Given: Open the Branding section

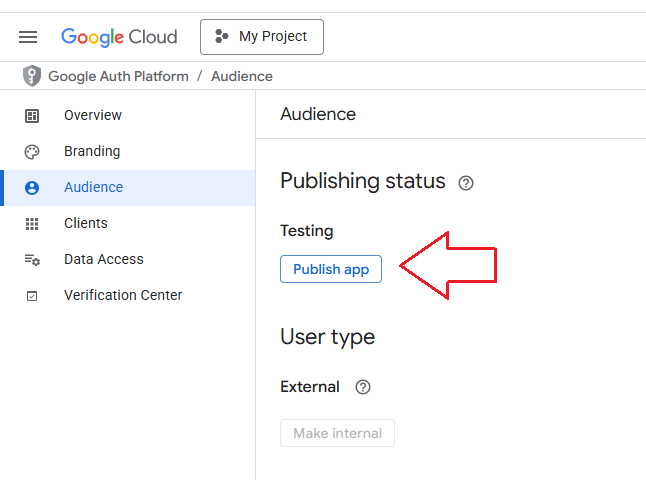Looking at the screenshot, I should point(92,151).
